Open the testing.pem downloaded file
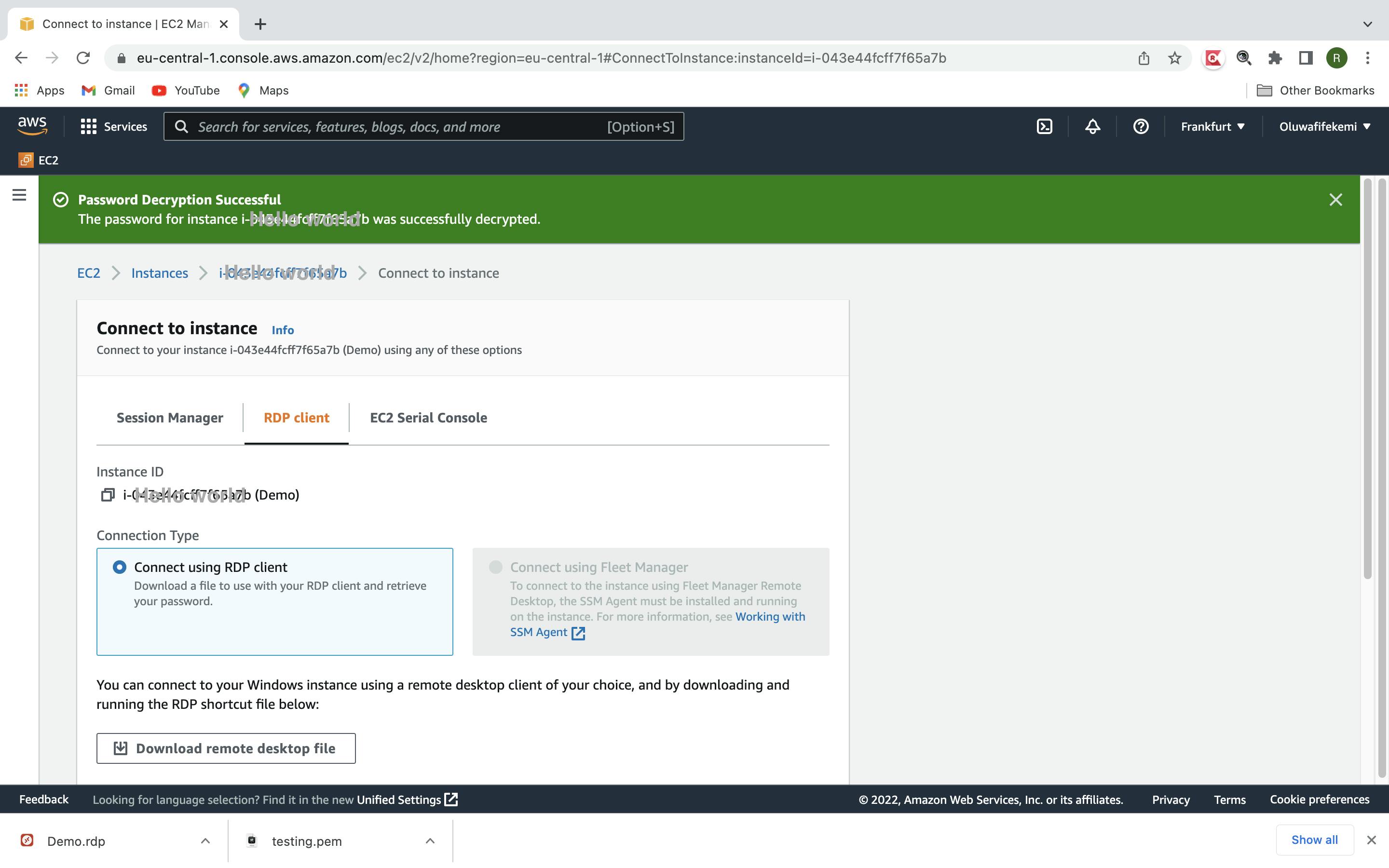This screenshot has height=868, width=1389. (x=306, y=841)
